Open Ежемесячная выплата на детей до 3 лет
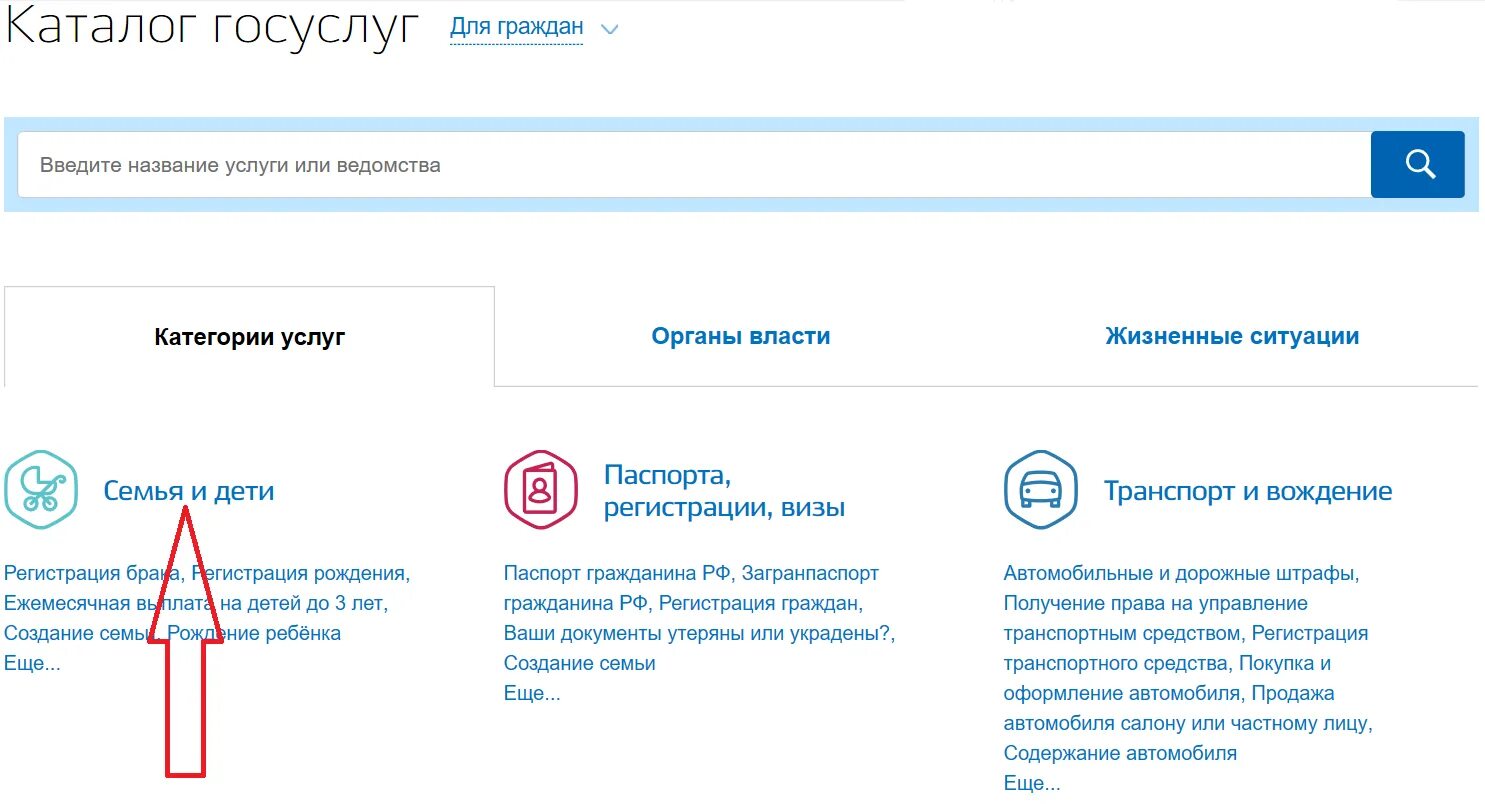 click(194, 604)
